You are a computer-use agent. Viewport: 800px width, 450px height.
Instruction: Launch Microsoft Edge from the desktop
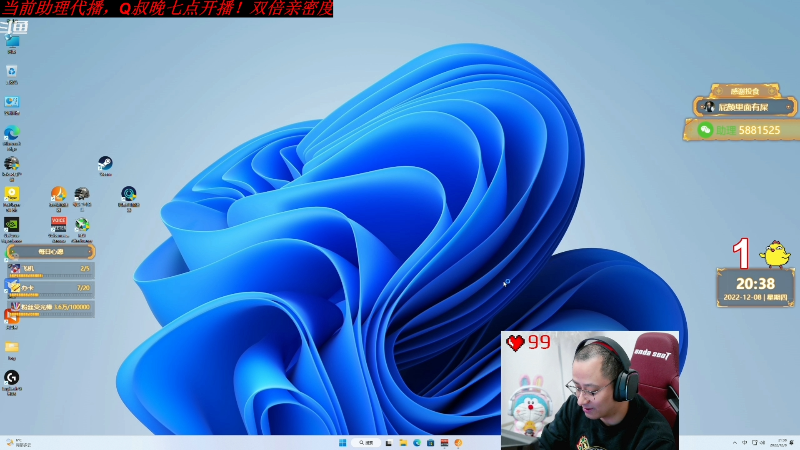click(12, 137)
